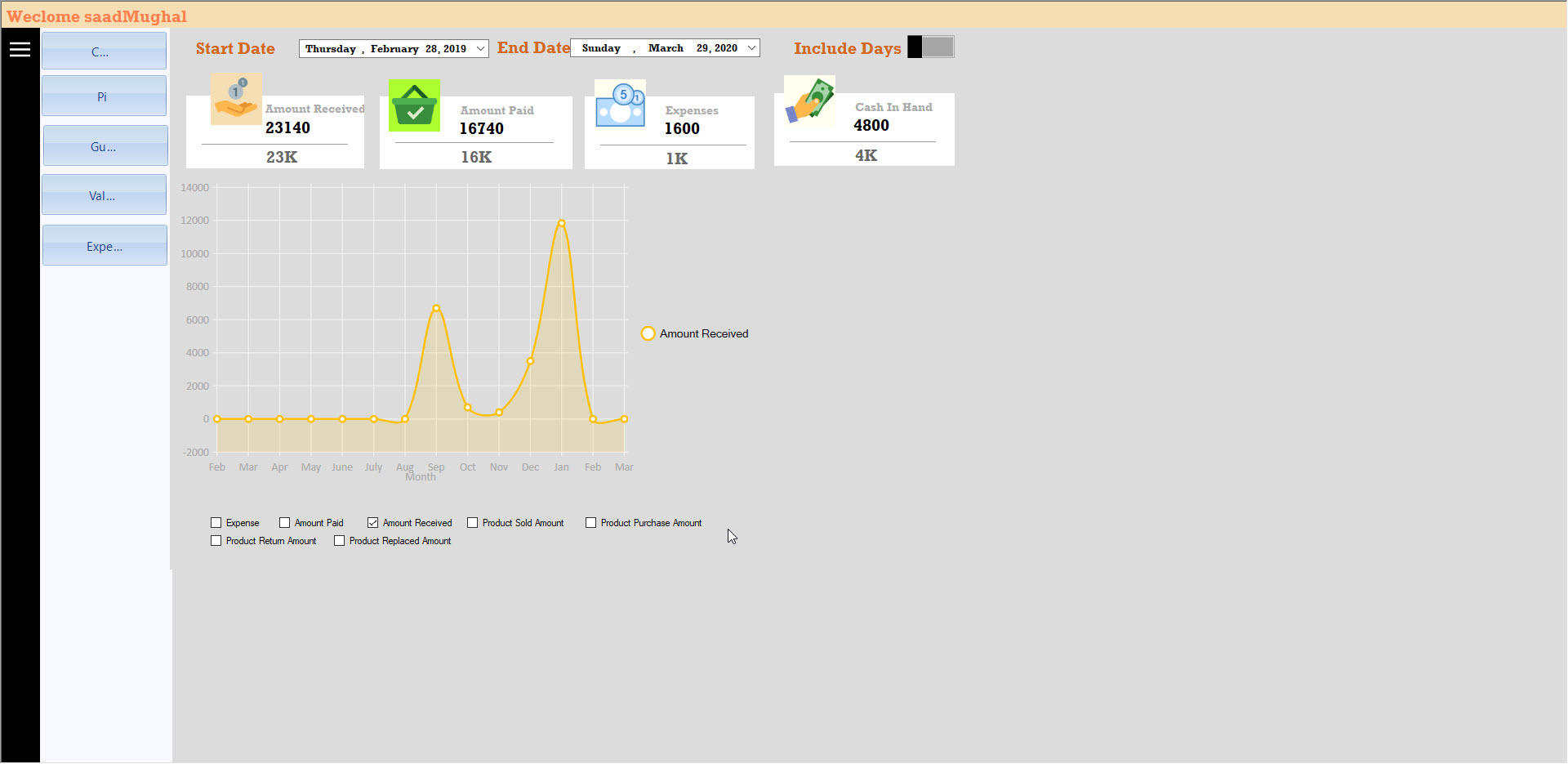Click the 'Amount Paid' card label
The image size is (1568, 764).
pos(497,110)
